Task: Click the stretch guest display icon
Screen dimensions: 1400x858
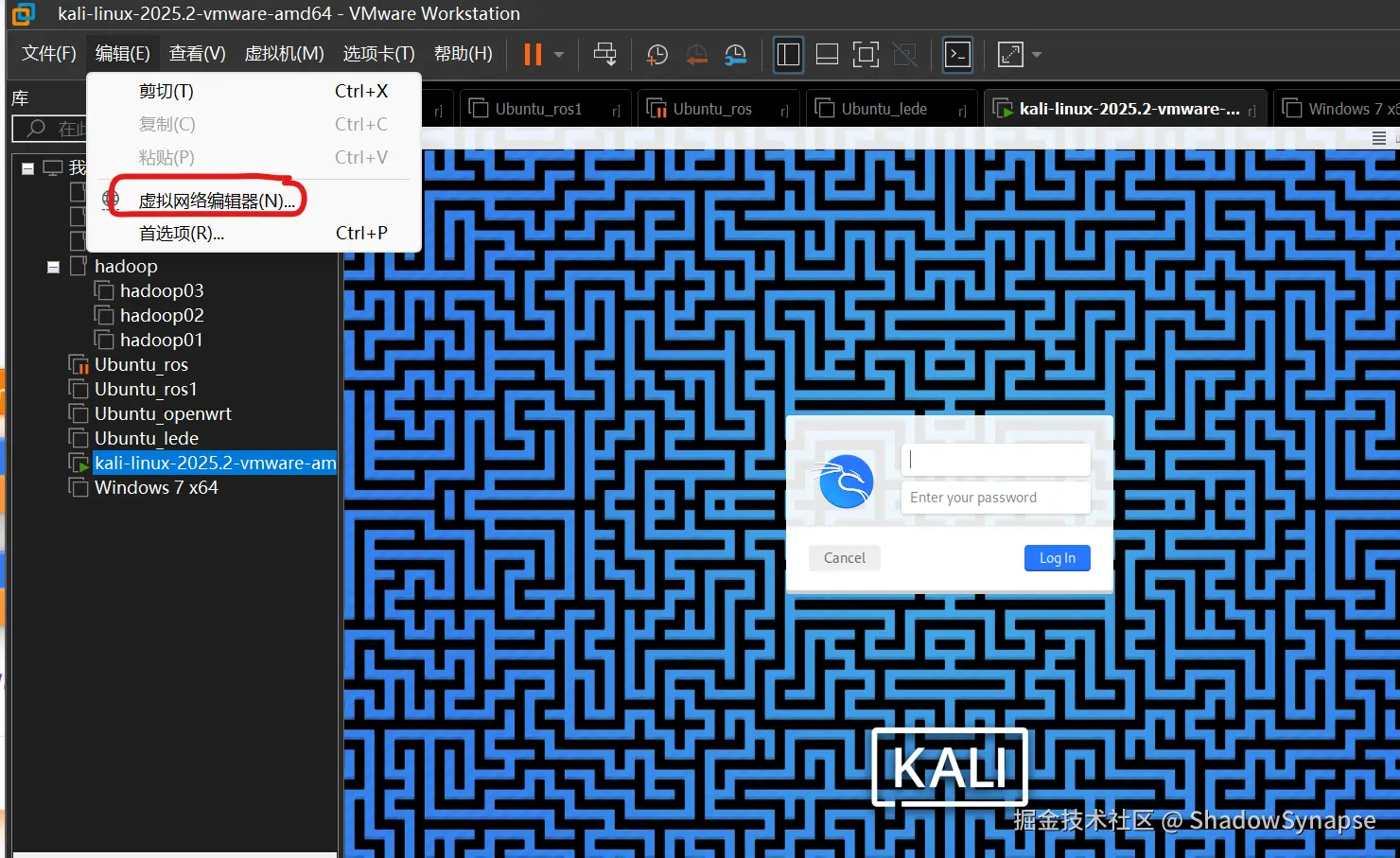Action: click(x=1010, y=55)
